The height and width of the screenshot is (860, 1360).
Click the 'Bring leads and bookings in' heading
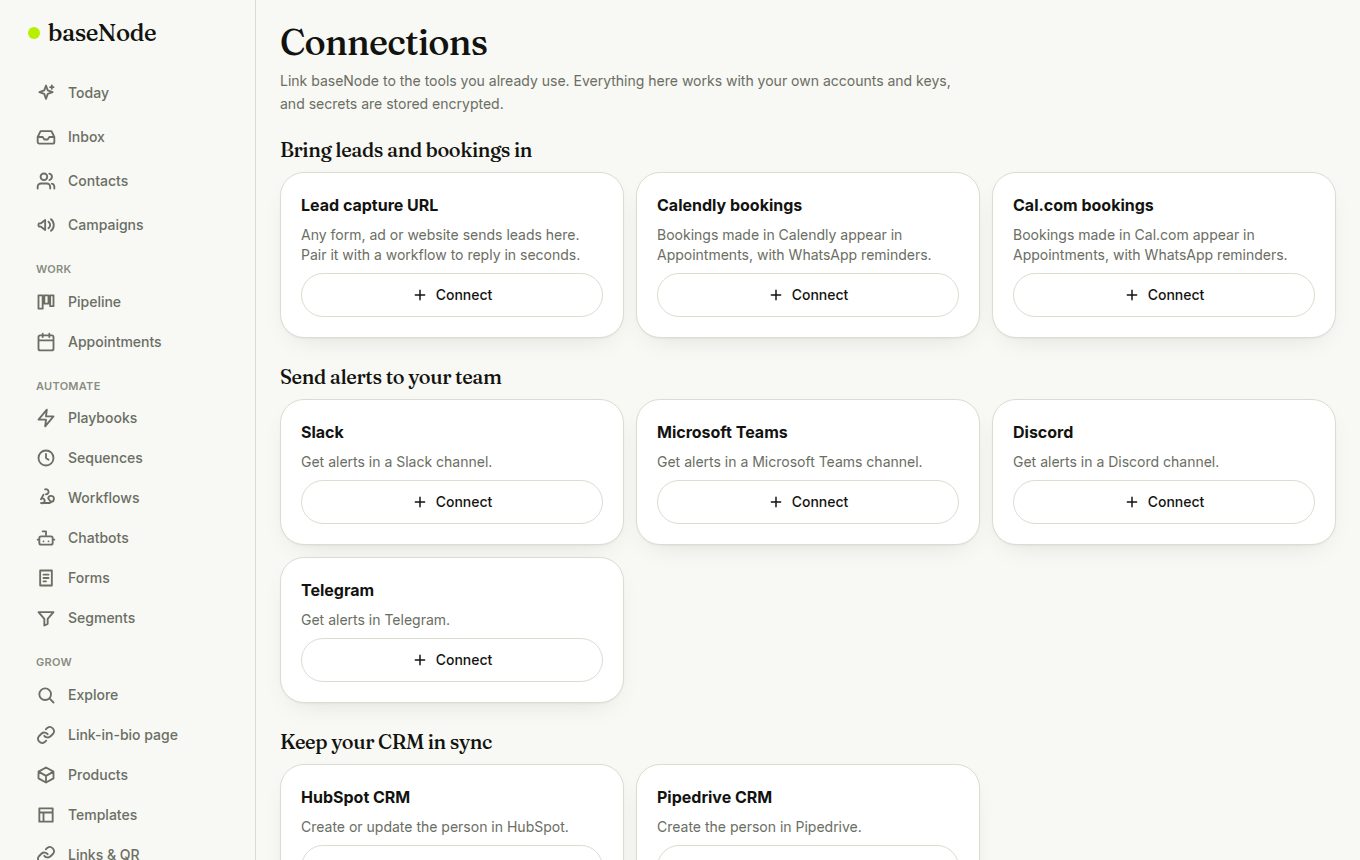tap(406, 150)
